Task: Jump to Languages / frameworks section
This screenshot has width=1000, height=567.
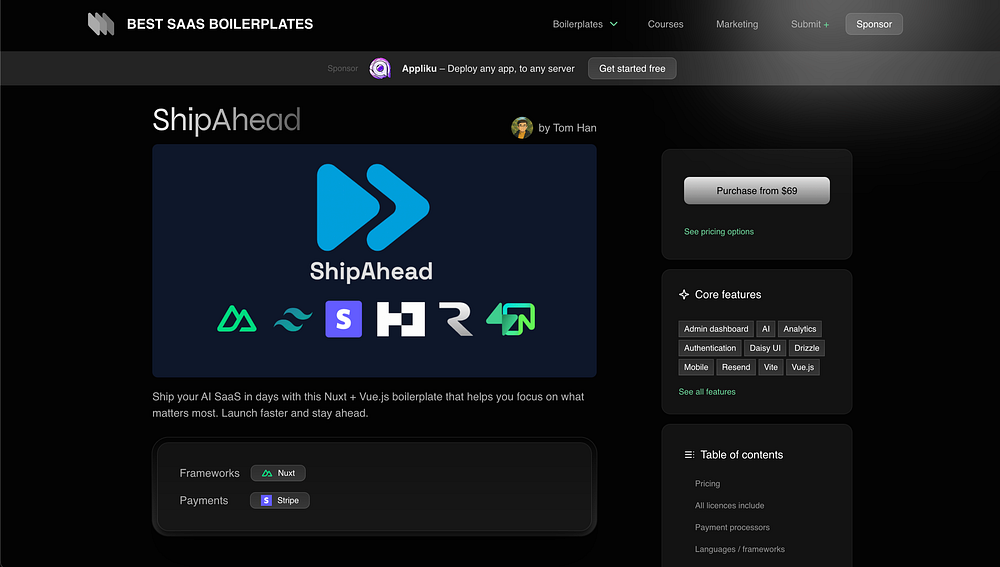Action: (x=739, y=549)
